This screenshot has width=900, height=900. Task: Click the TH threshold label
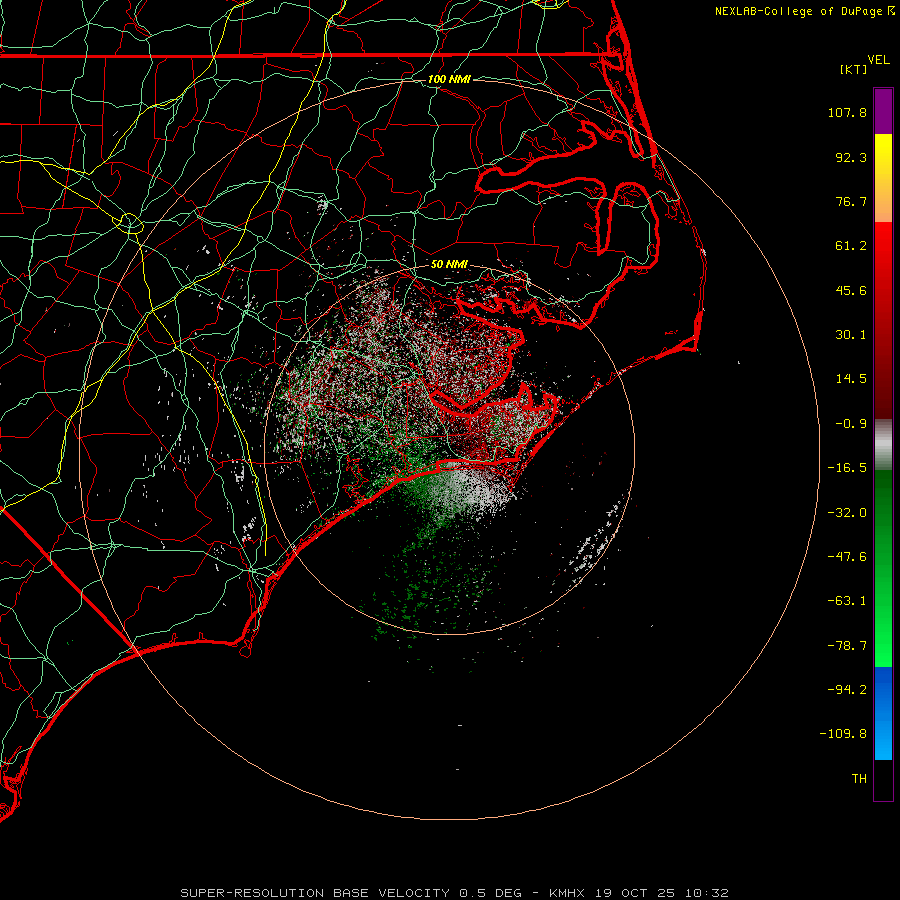pyautogui.click(x=859, y=779)
